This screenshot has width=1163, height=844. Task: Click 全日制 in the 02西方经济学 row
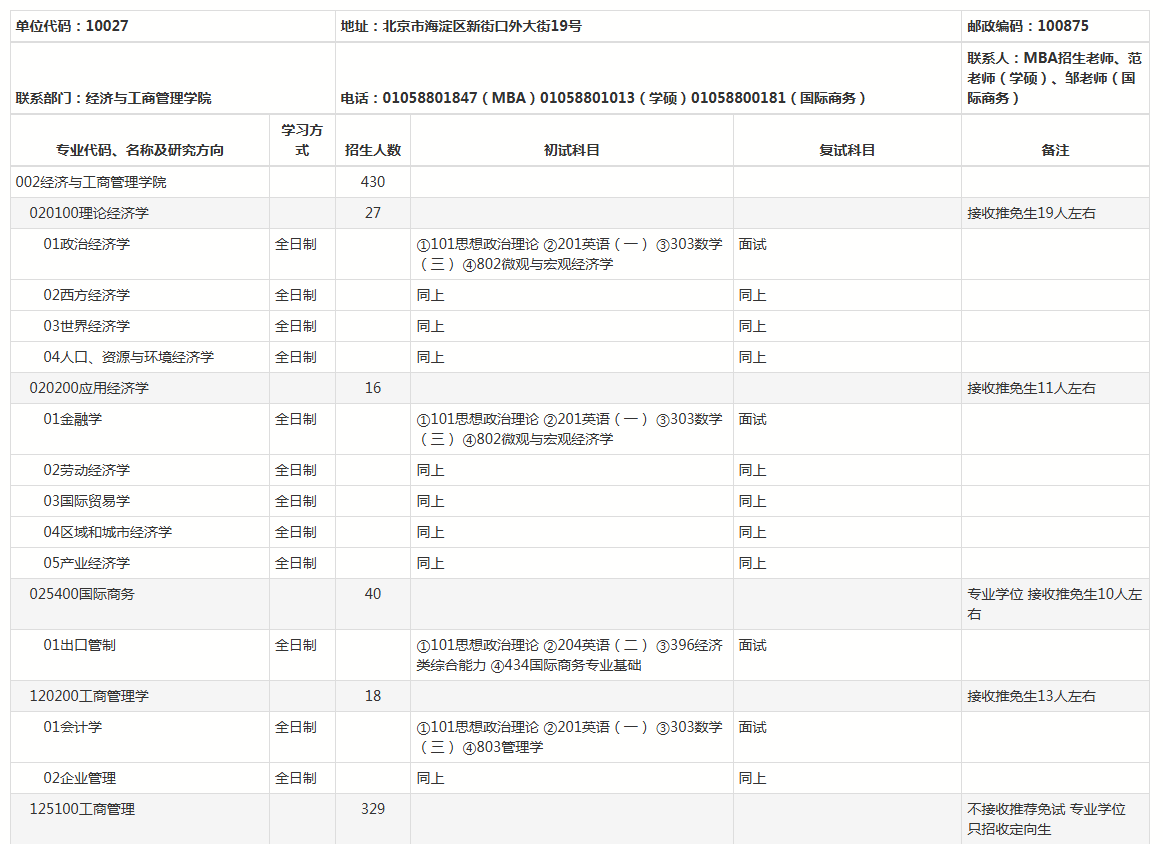tap(295, 294)
